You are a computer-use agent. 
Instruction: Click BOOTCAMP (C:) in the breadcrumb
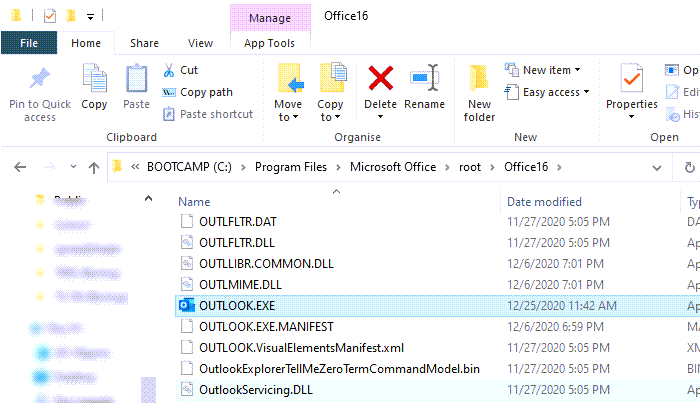pos(189,167)
